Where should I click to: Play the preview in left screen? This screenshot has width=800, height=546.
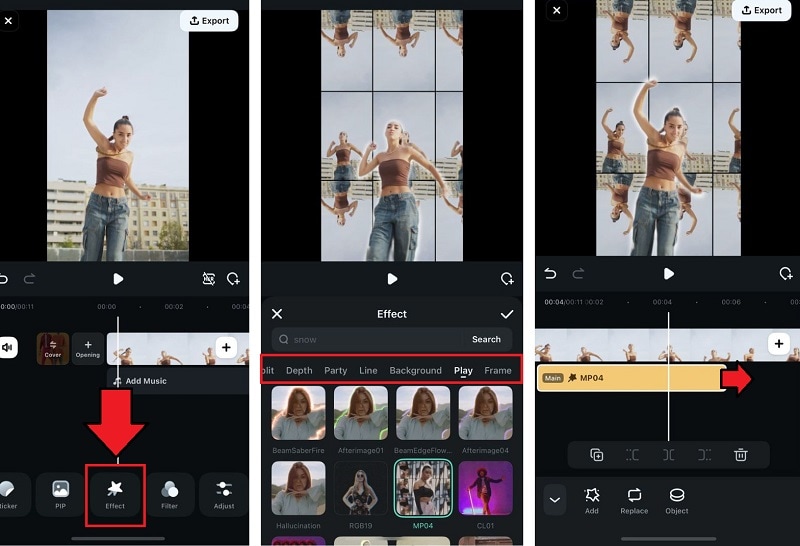tap(118, 279)
